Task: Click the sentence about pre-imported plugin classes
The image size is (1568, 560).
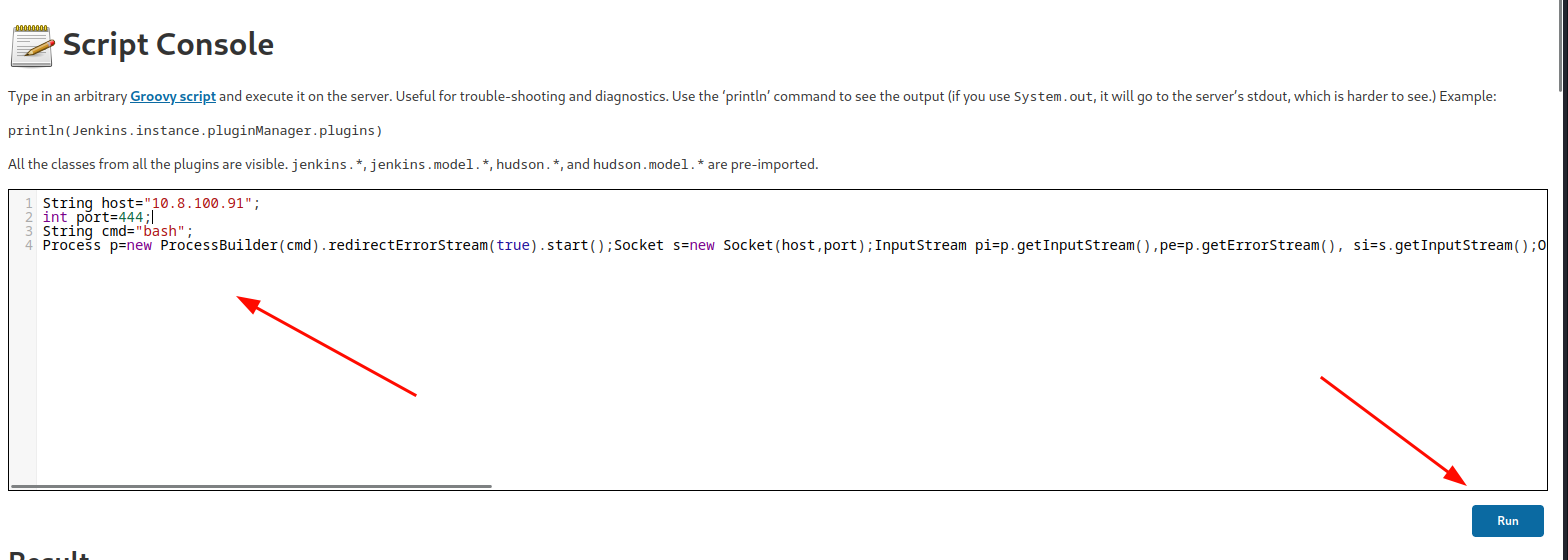Action: (413, 164)
